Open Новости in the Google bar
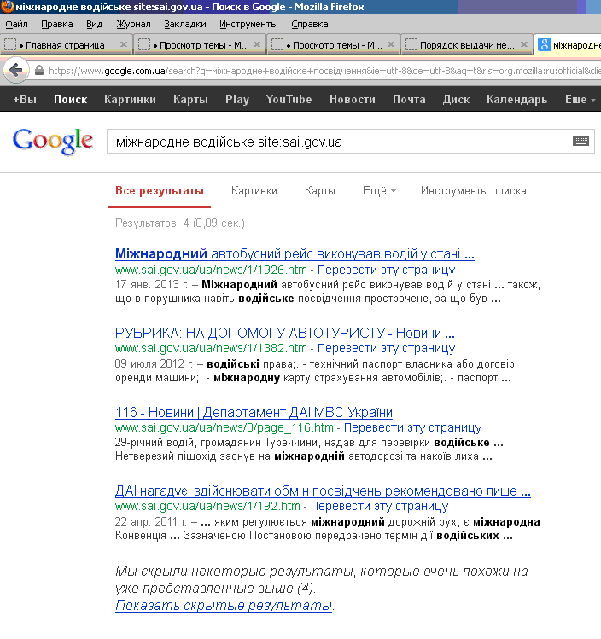This screenshot has width=601, height=639. point(352,99)
